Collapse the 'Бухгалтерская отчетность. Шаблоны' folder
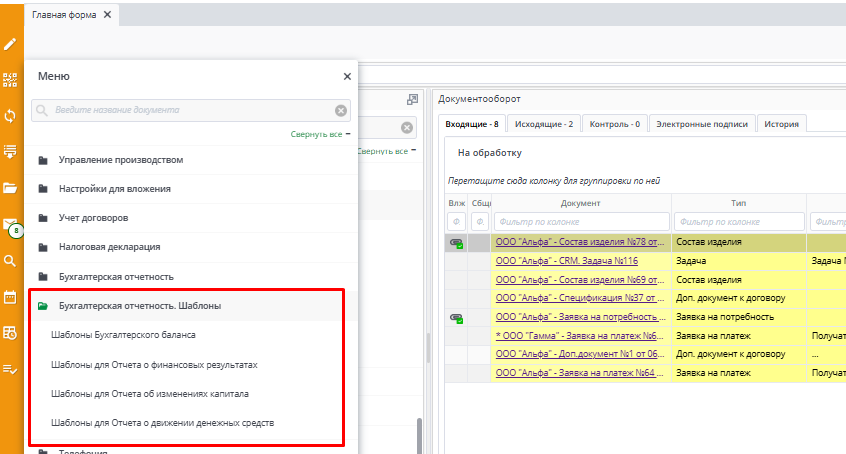Viewport: 846px width, 454px height. pos(139,305)
